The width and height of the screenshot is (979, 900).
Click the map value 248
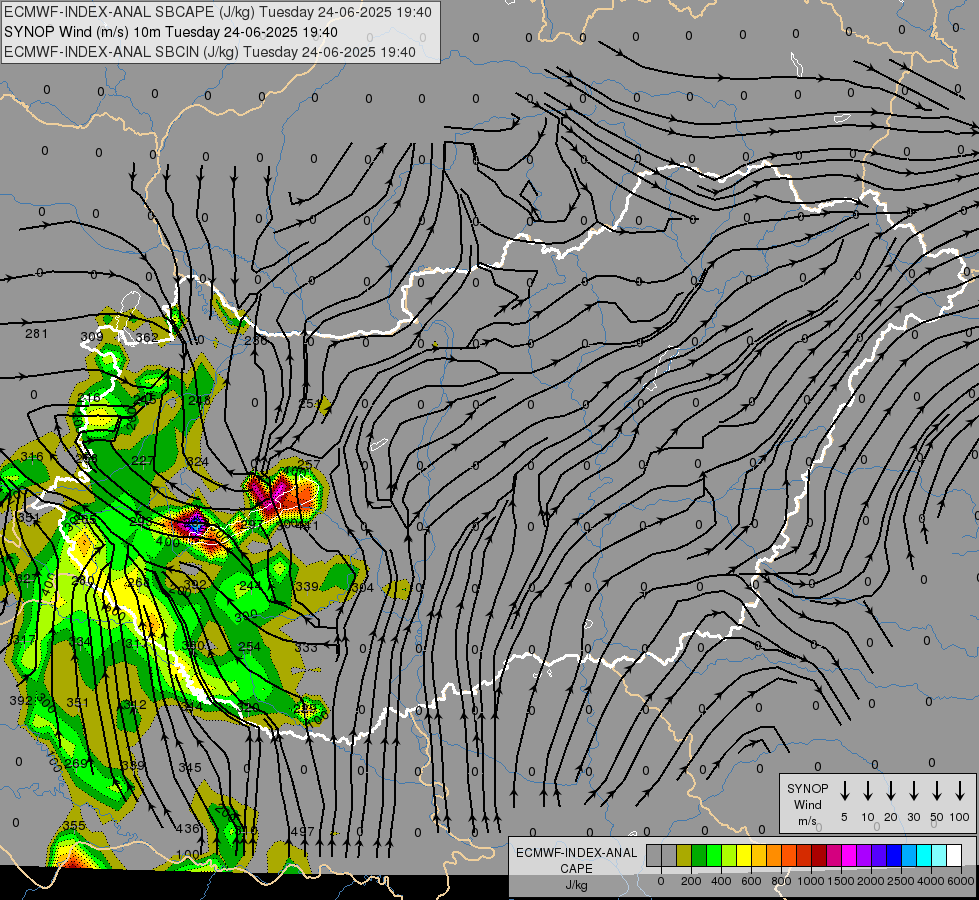(x=199, y=400)
